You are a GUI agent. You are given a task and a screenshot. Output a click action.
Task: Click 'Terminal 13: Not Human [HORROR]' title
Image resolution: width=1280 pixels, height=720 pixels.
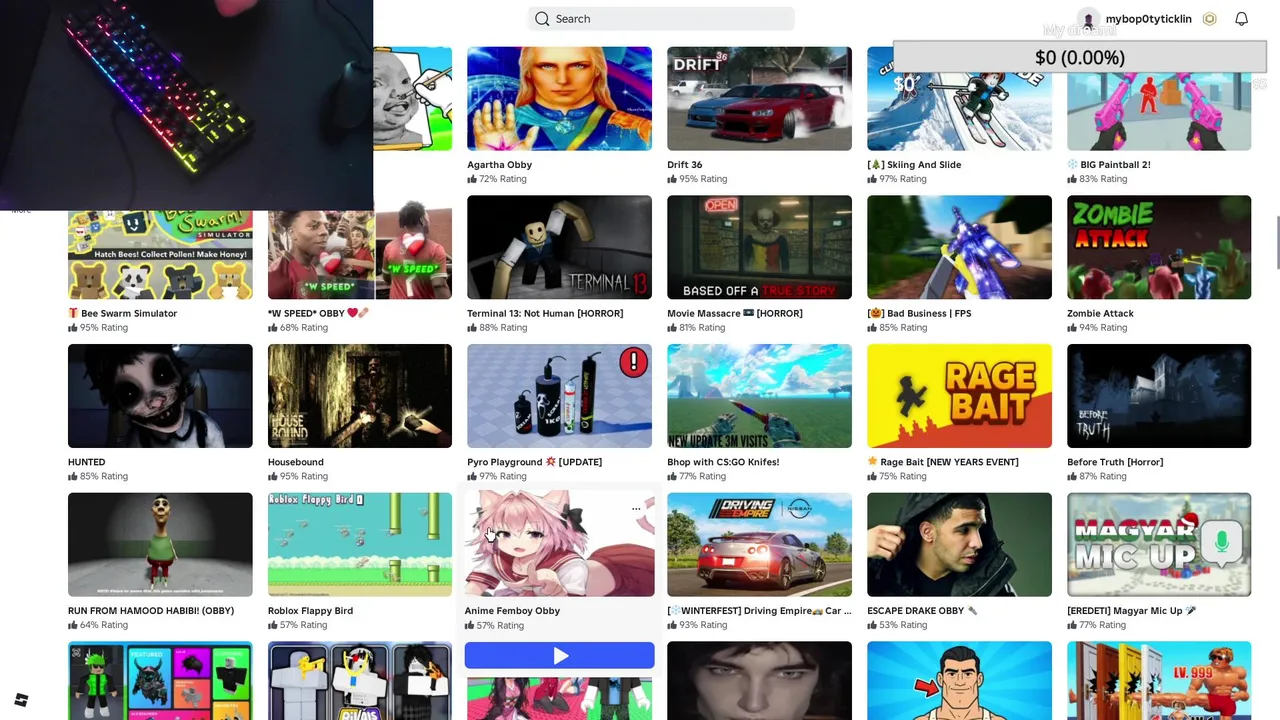545,313
